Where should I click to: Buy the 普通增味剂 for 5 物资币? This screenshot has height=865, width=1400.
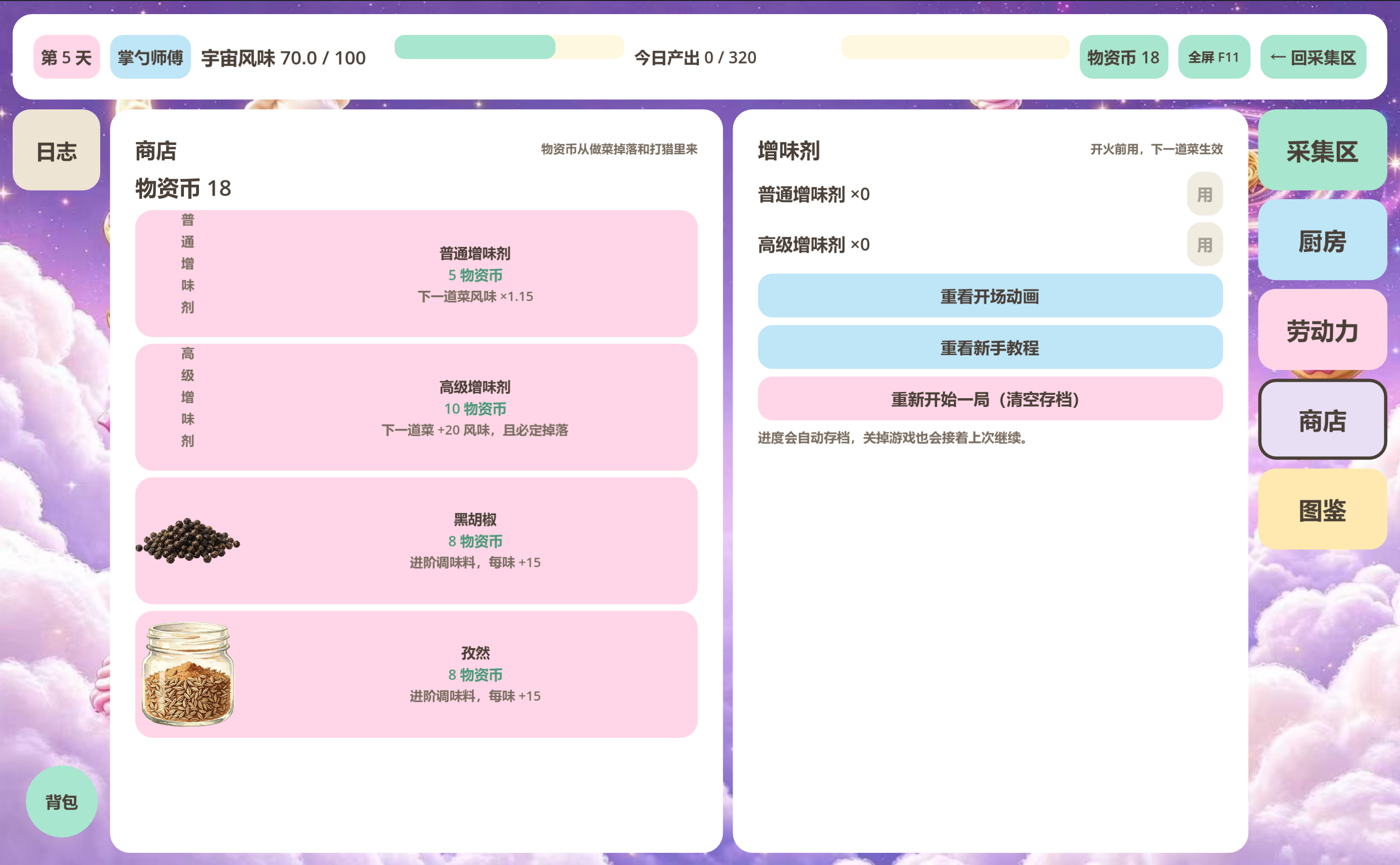coord(416,273)
